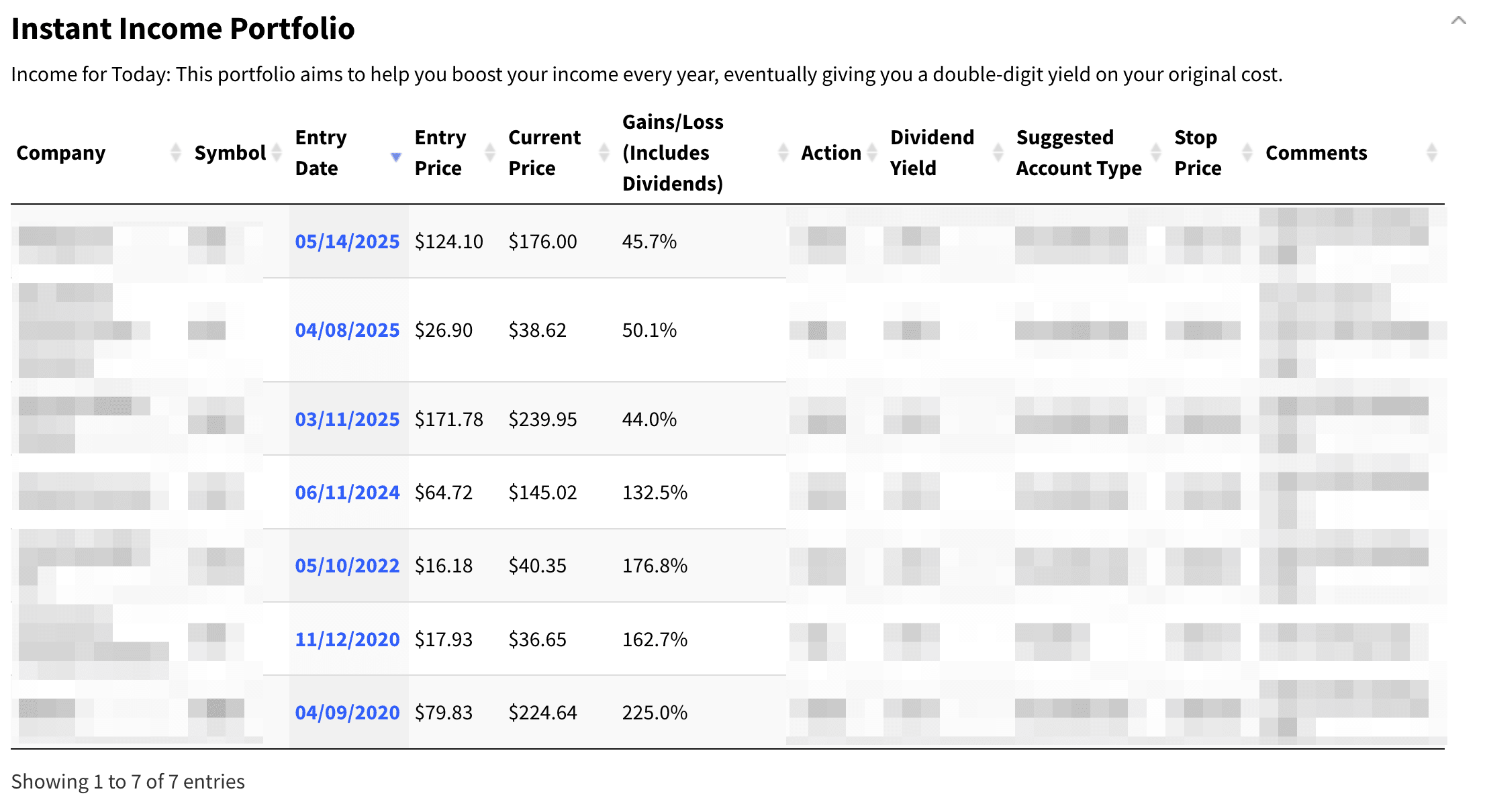
Task: Toggle Entry Date sort order arrow
Action: point(396,156)
